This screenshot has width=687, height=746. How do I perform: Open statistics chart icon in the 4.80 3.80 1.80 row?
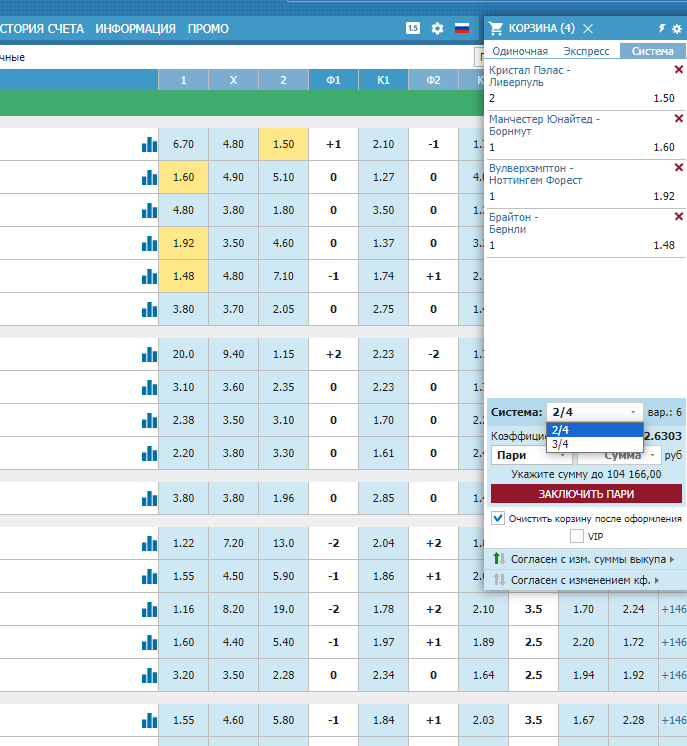(x=149, y=210)
